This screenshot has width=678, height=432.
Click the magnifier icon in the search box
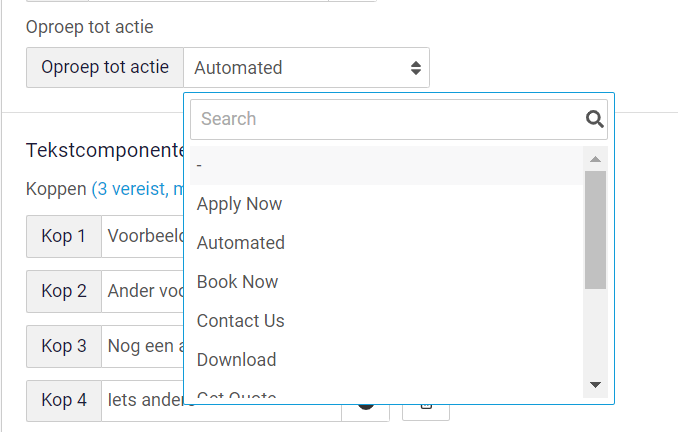click(x=595, y=119)
